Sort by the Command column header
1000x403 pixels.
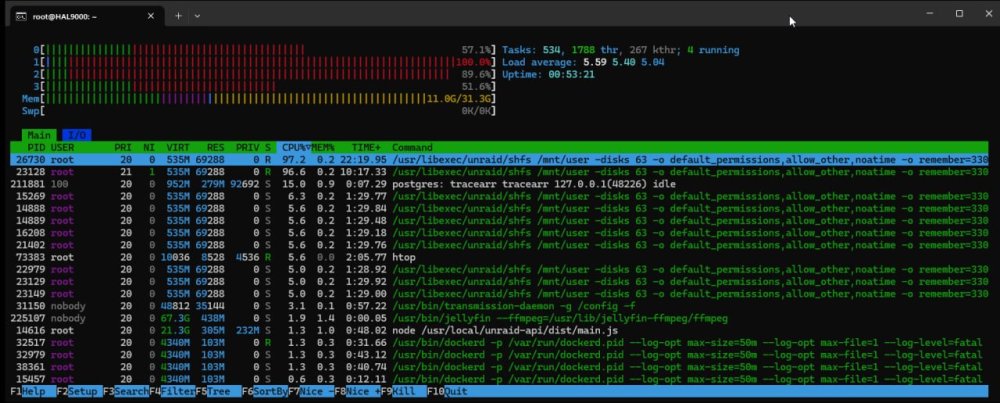[x=412, y=147]
